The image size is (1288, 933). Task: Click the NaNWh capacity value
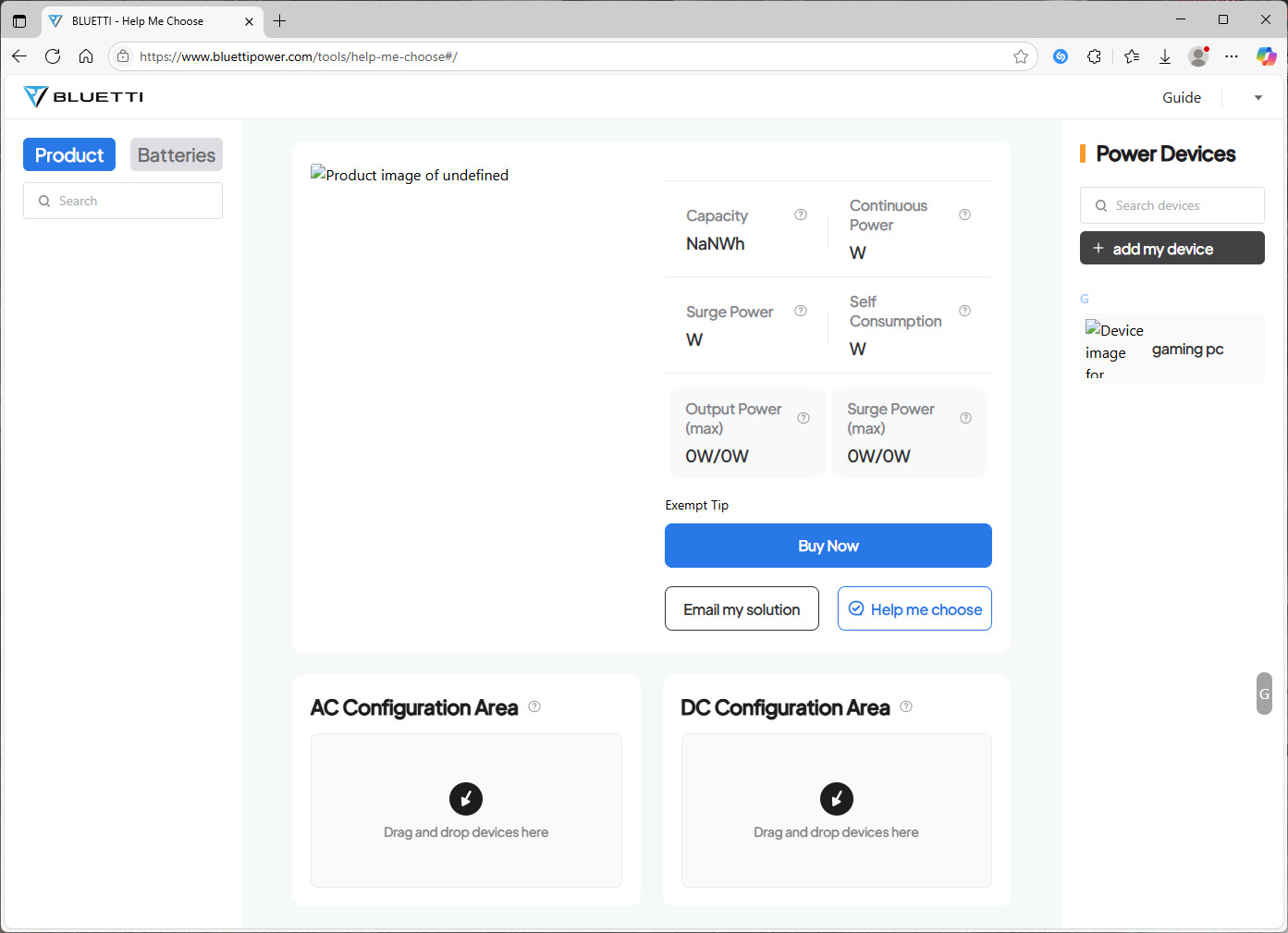point(716,243)
